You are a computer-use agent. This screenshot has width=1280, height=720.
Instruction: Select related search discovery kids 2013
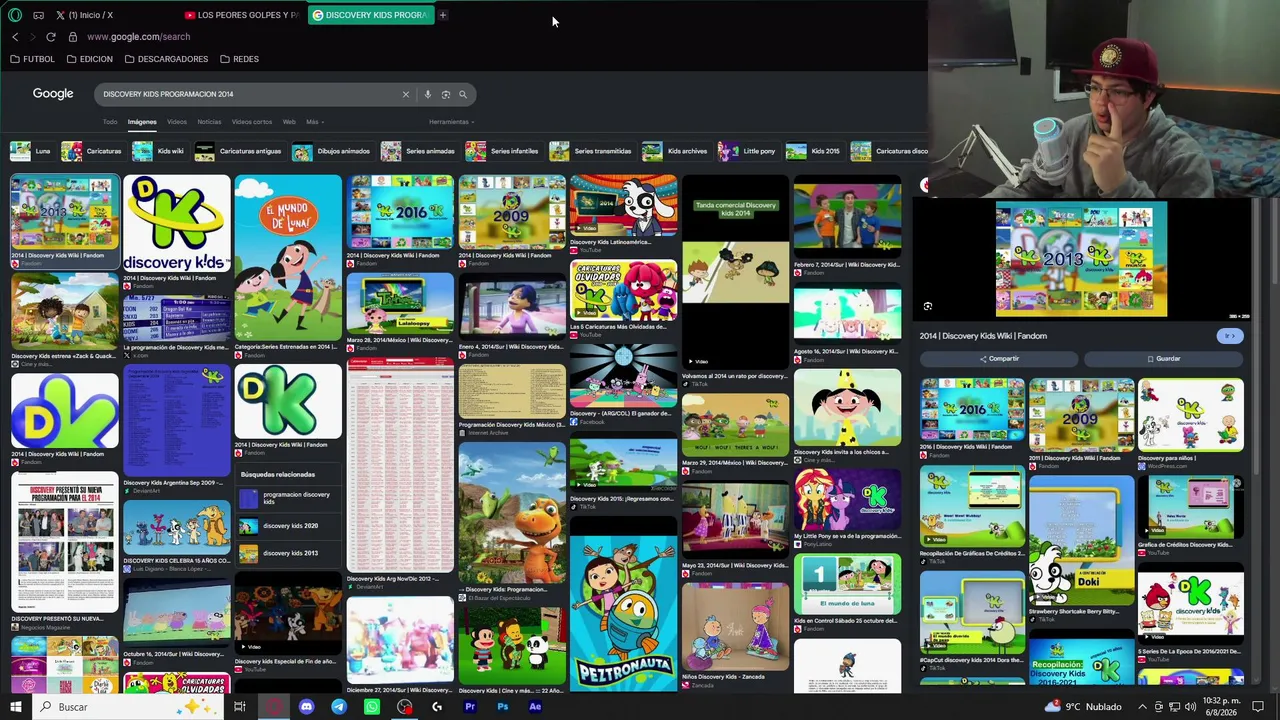289,553
